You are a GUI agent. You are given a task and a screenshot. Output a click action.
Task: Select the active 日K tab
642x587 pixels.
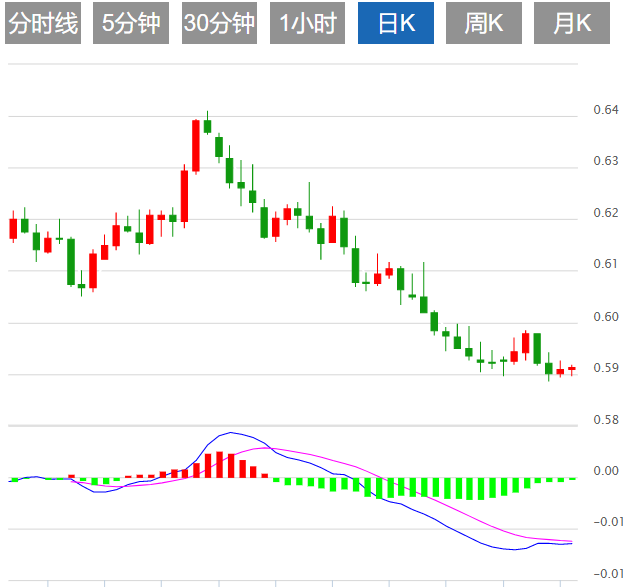click(x=396, y=23)
